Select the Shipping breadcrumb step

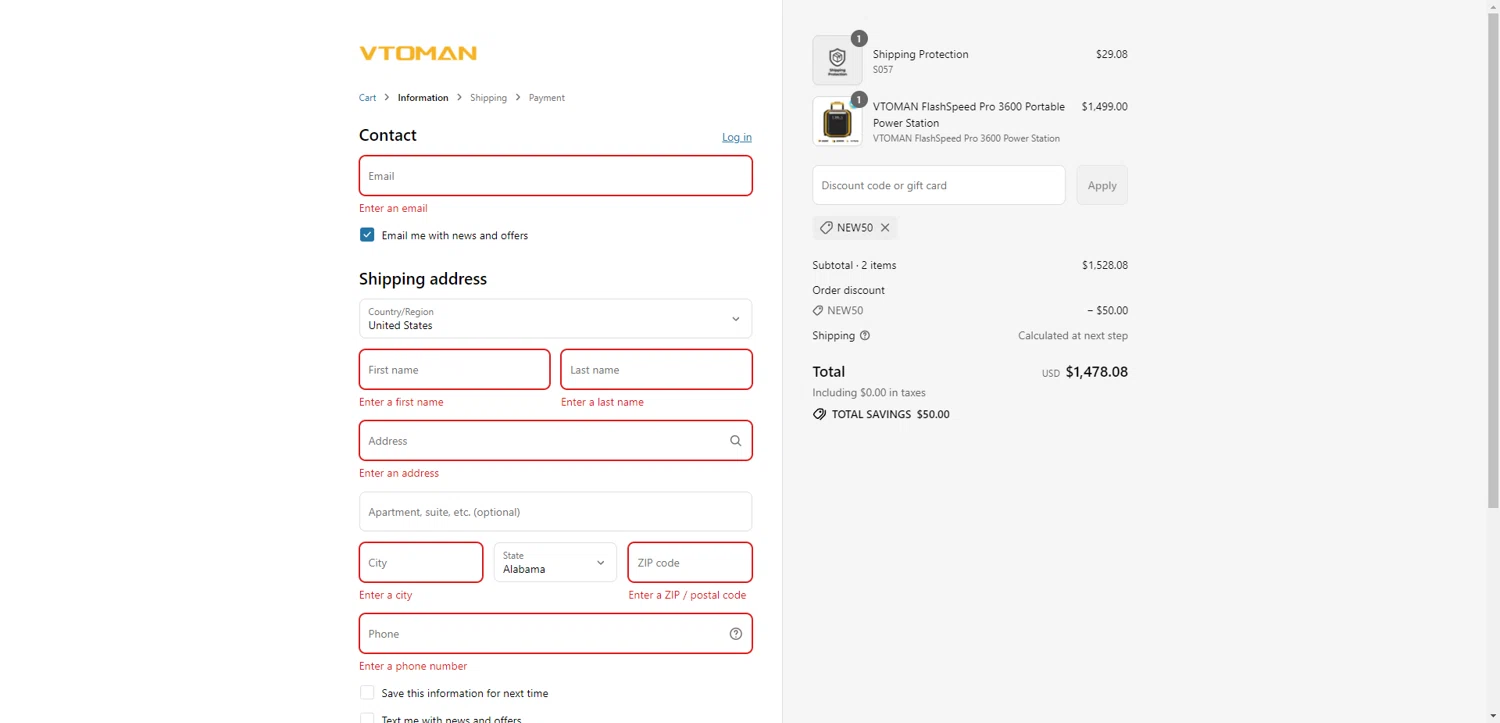488,98
